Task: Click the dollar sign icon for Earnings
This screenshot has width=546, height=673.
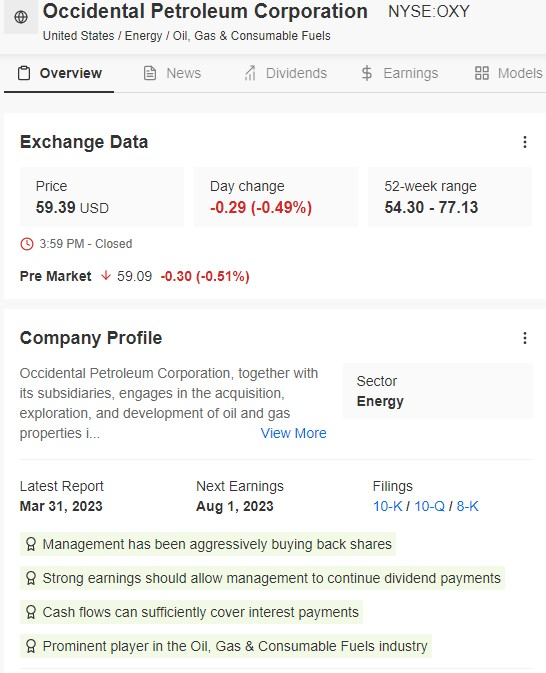Action: click(x=367, y=73)
